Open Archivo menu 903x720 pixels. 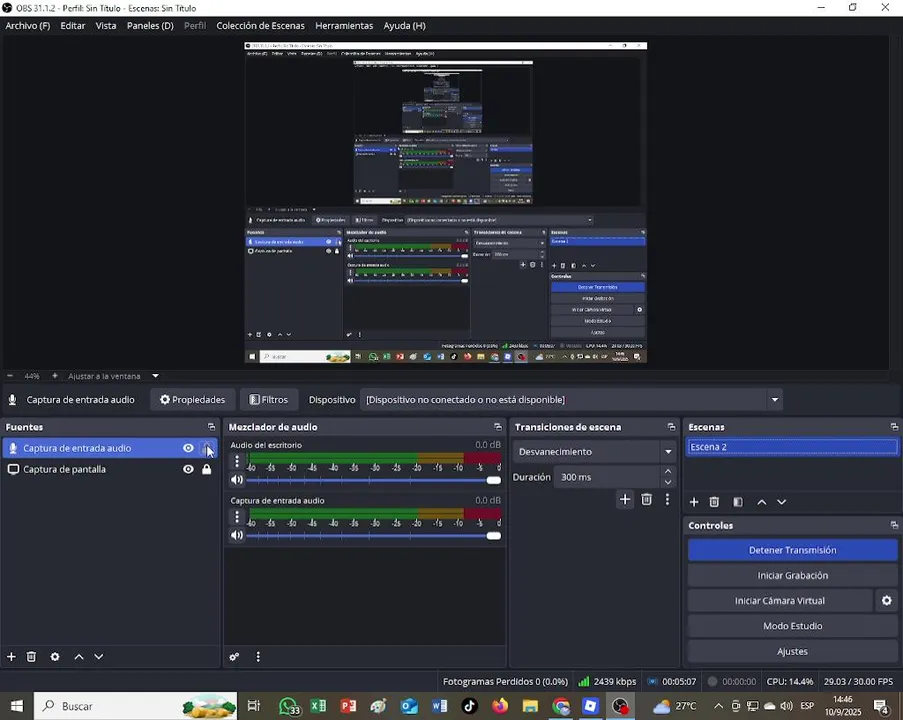(28, 25)
